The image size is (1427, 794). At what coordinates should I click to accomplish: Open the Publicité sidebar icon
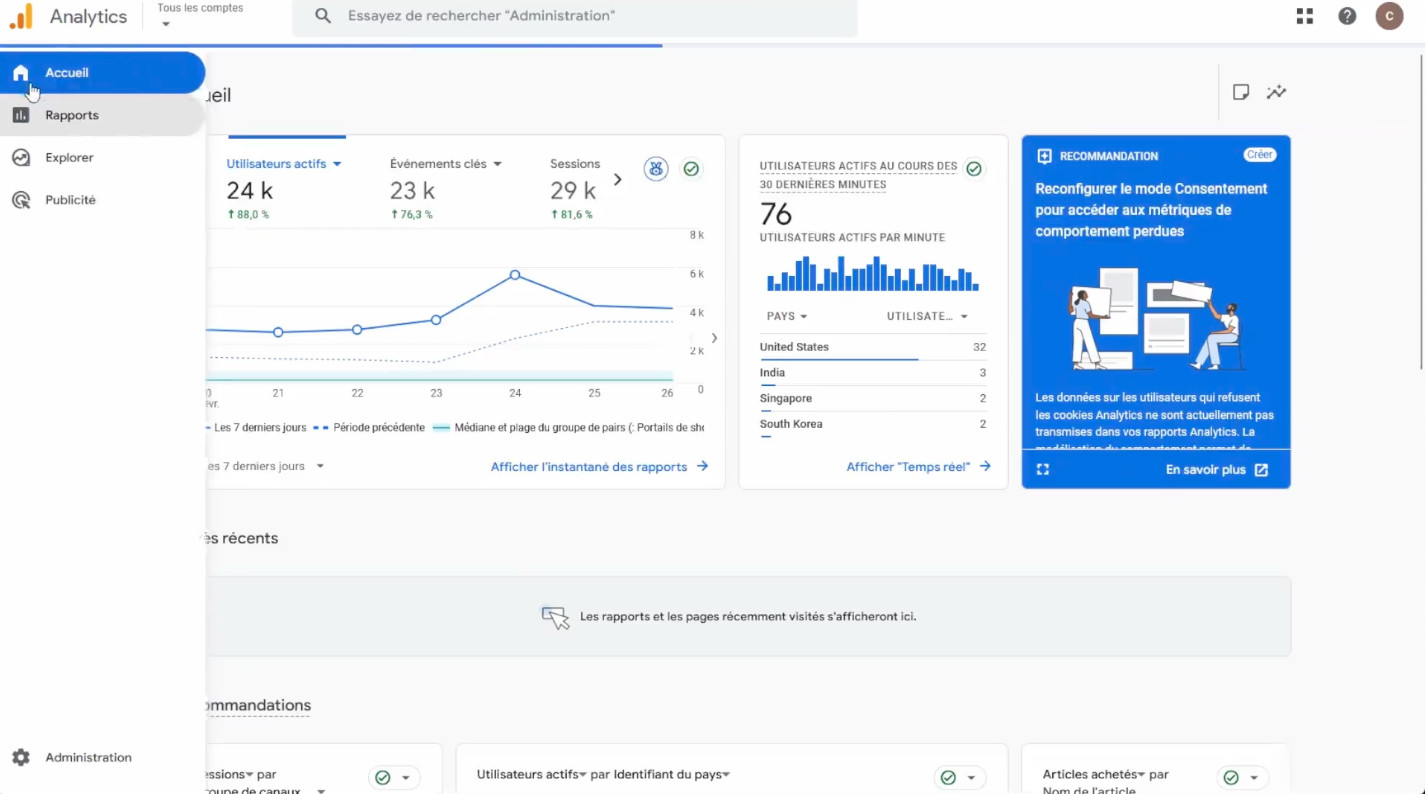pos(21,200)
